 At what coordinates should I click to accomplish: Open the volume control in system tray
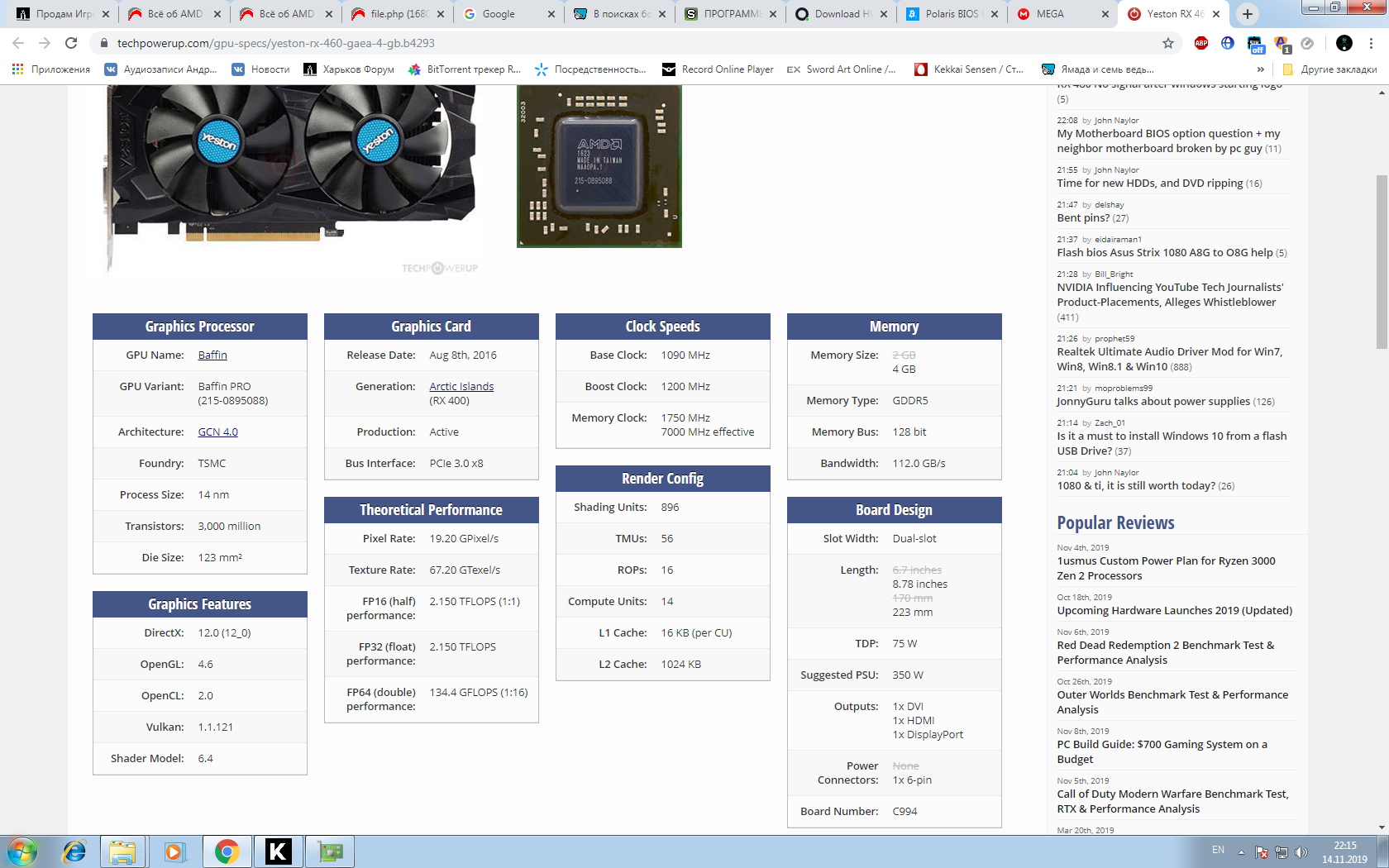[1301, 852]
